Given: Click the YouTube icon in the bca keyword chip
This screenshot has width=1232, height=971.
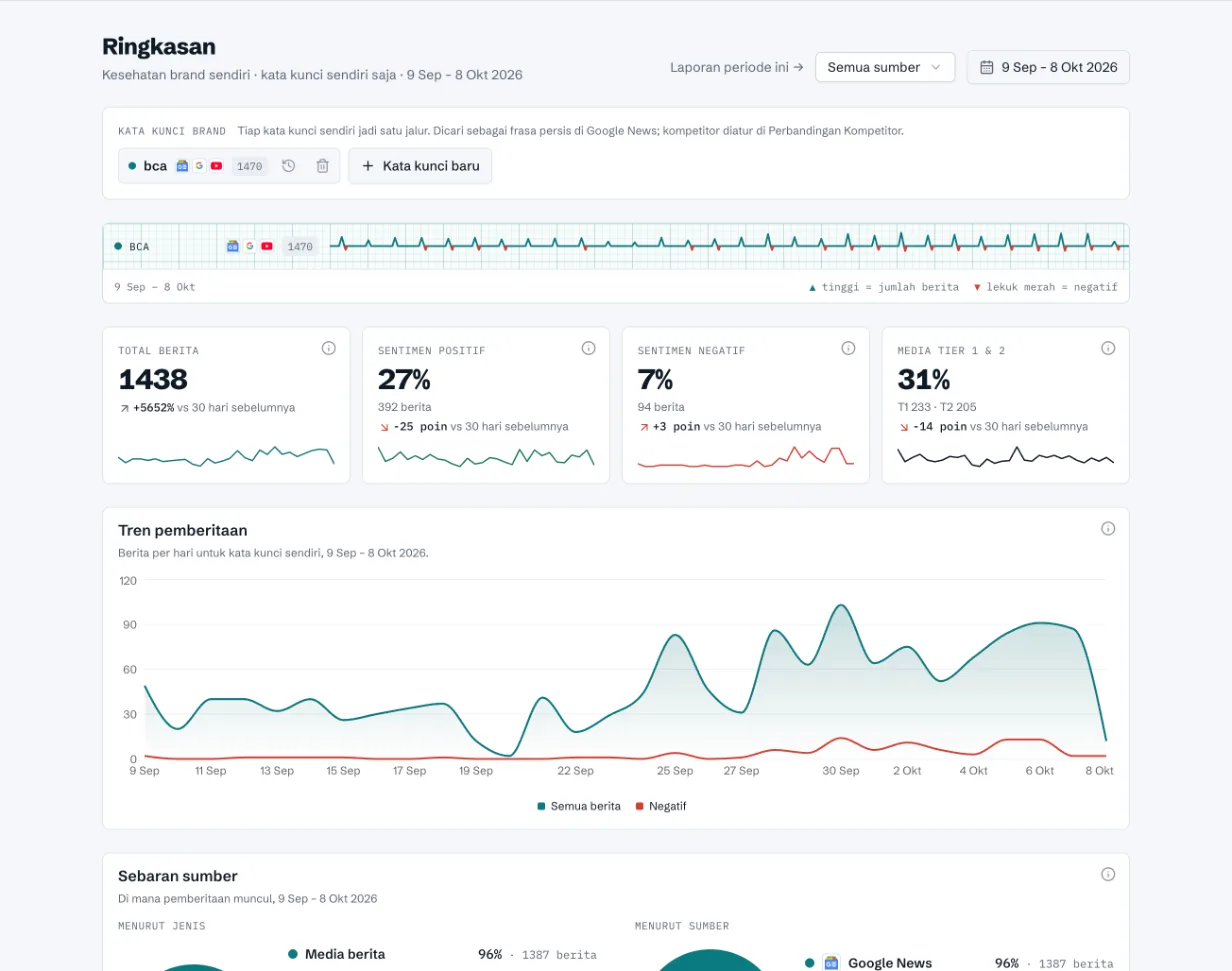Looking at the screenshot, I should (216, 166).
